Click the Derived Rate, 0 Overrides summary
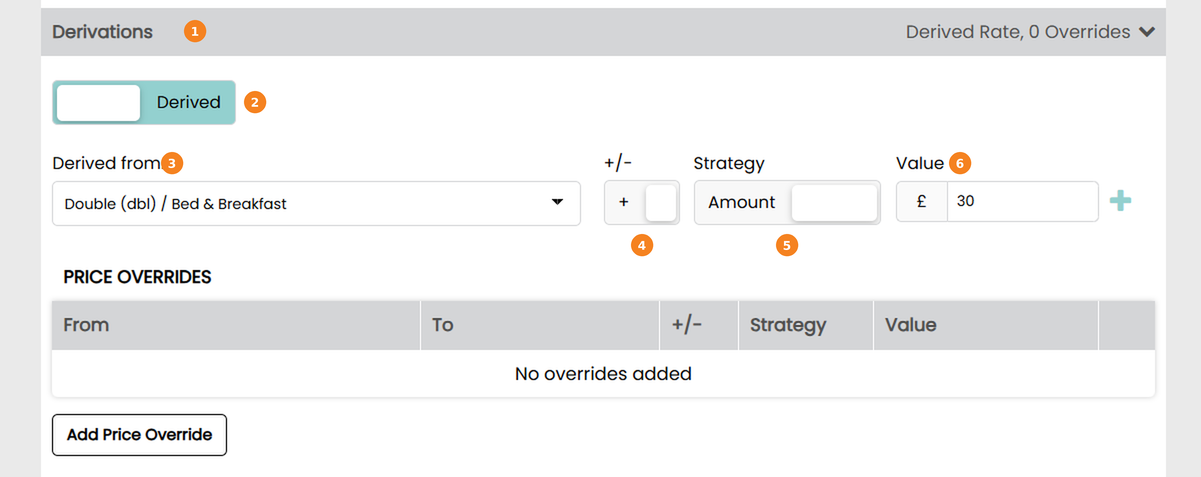Viewport: 1201px width, 477px height. 1018,32
